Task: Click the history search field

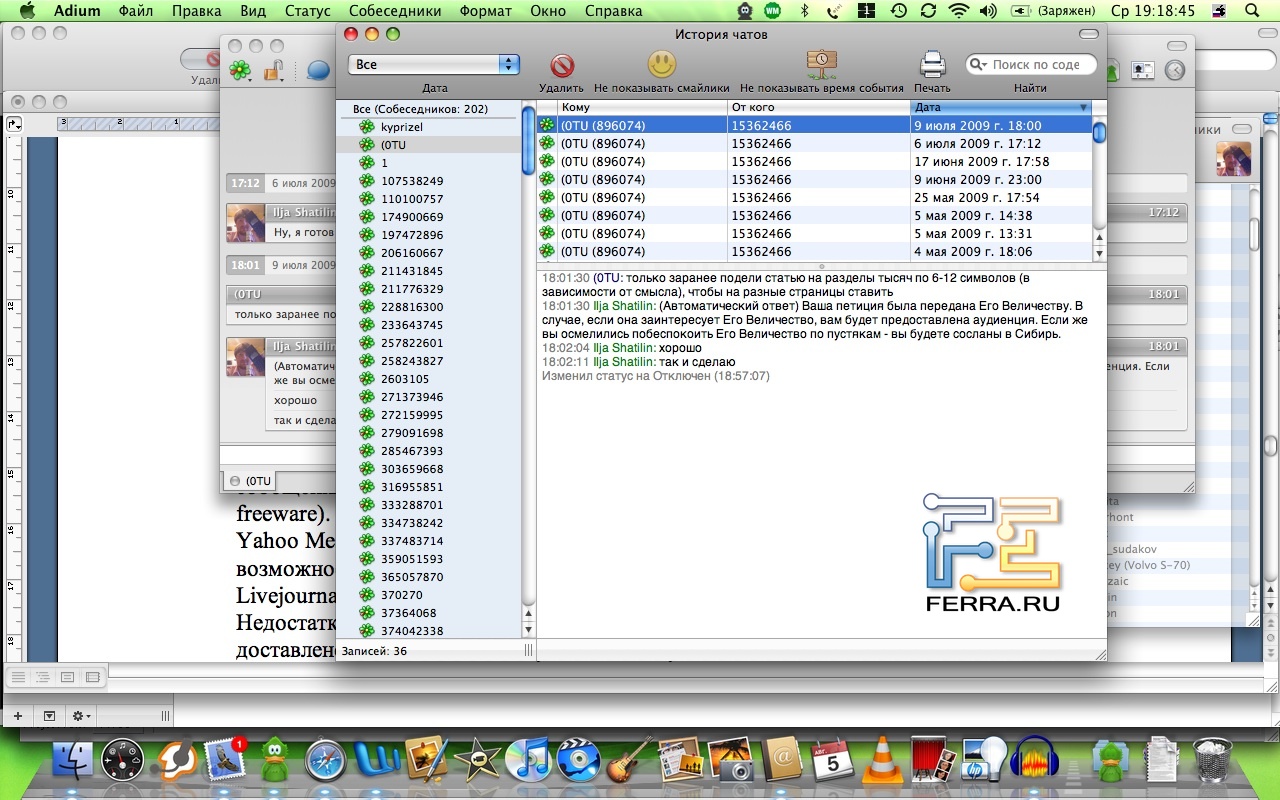Action: (x=1040, y=64)
